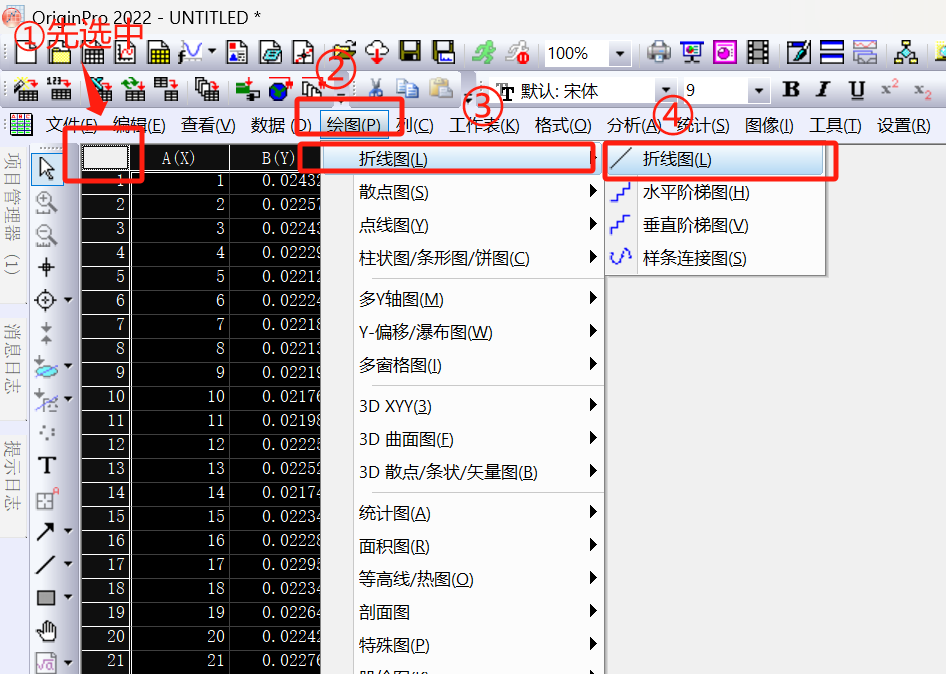The image size is (946, 674).
Task: Select the Arrow drawing tool
Action: coord(46,532)
